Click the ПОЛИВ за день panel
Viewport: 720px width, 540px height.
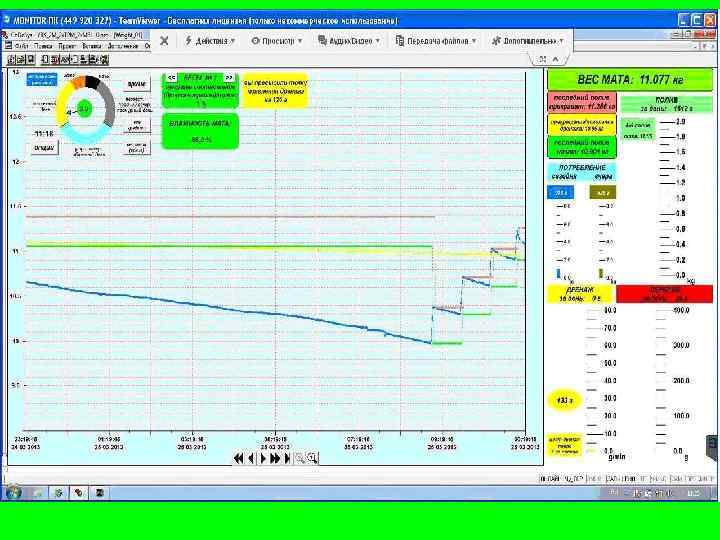[666, 104]
